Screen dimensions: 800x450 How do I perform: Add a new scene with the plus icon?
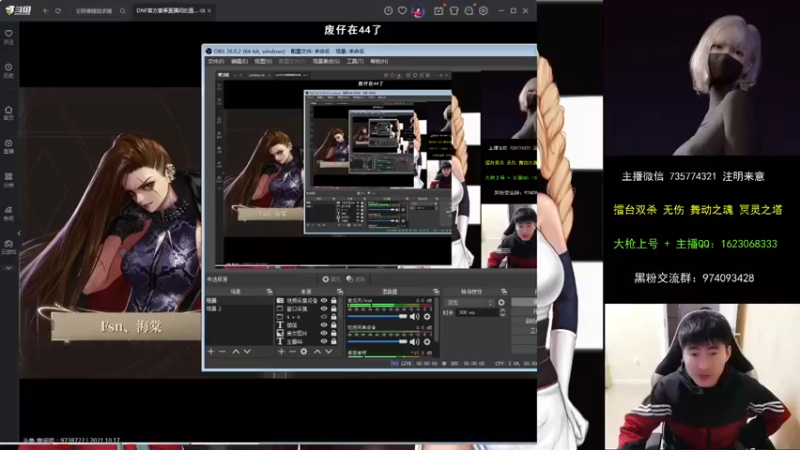211,352
